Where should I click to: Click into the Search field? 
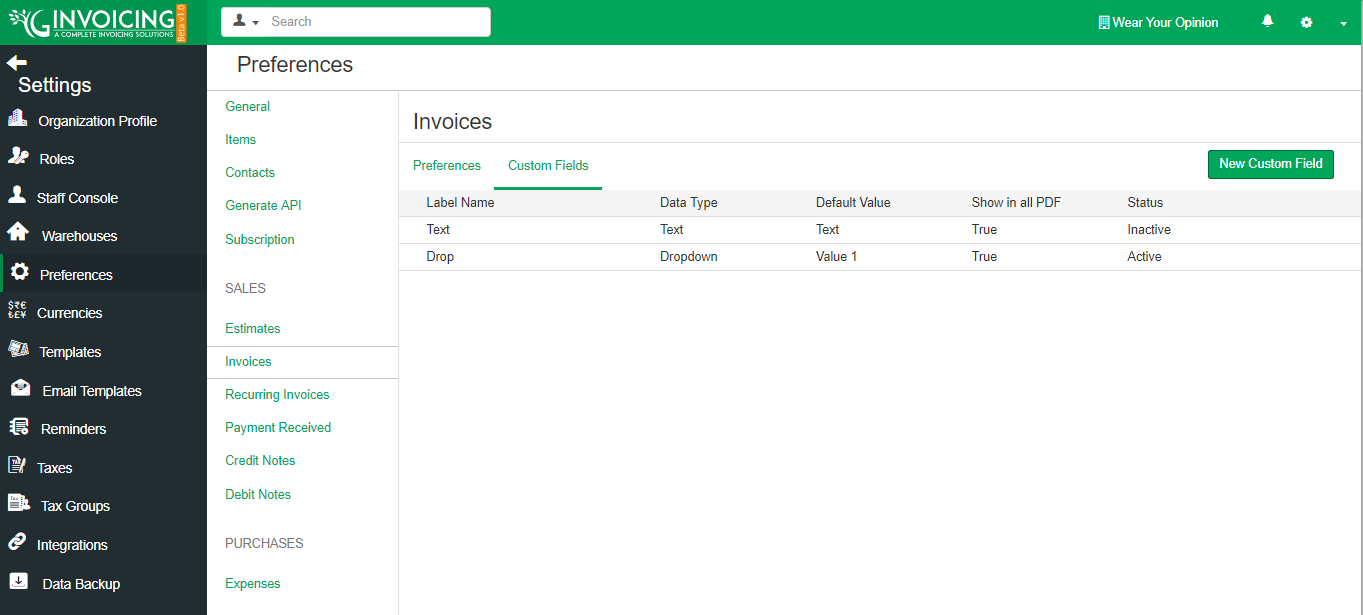click(x=377, y=22)
